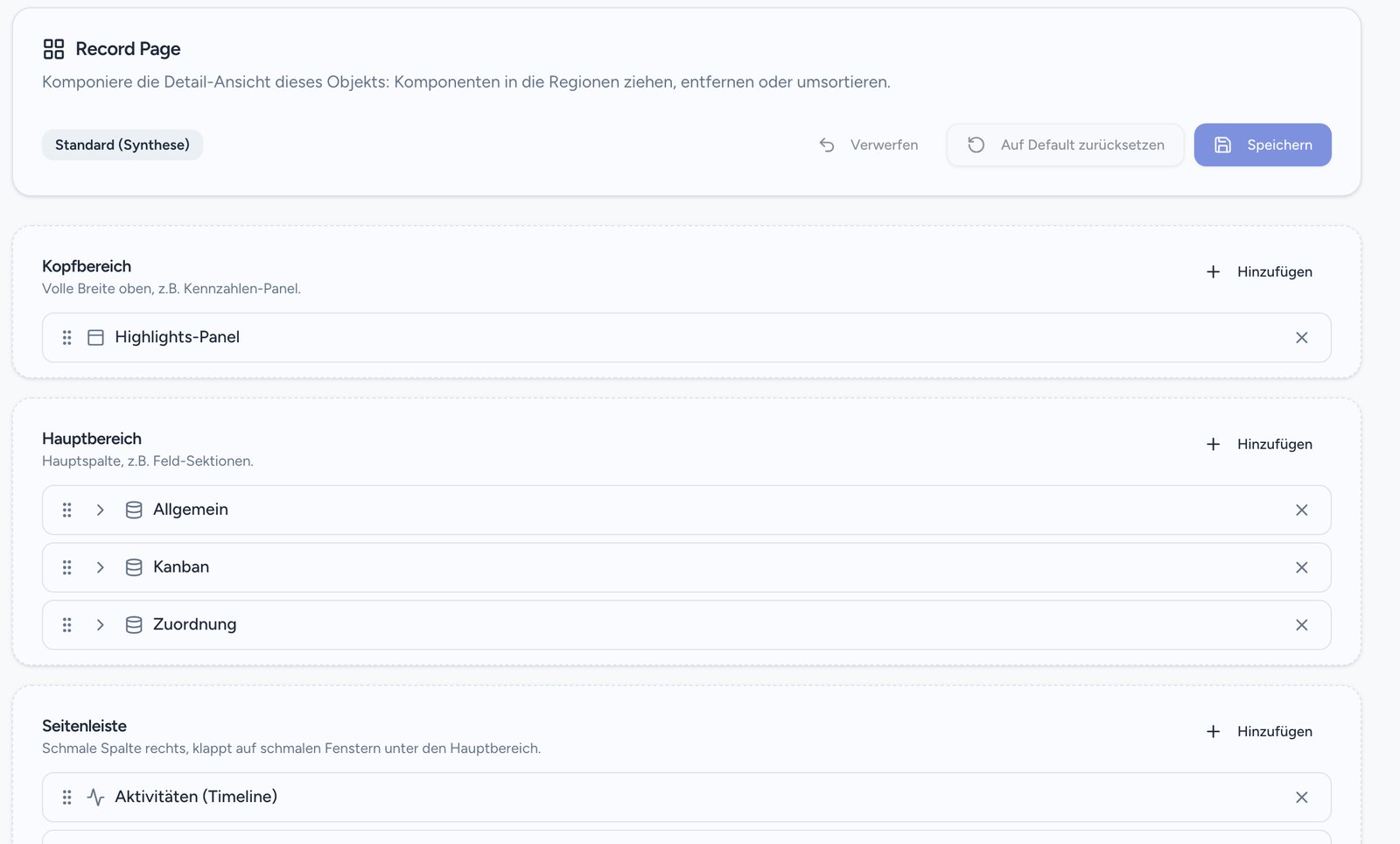Click the Record Page grid icon
This screenshot has height=844, width=1400.
[53, 49]
